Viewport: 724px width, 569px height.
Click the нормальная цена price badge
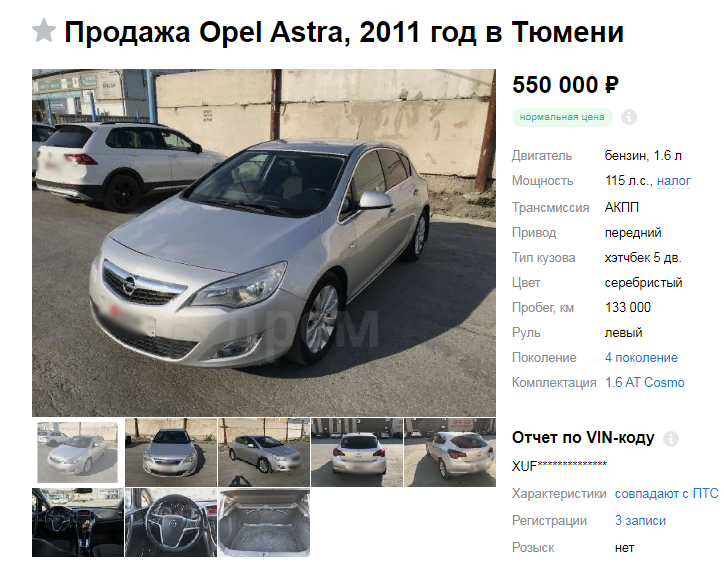[x=562, y=117]
